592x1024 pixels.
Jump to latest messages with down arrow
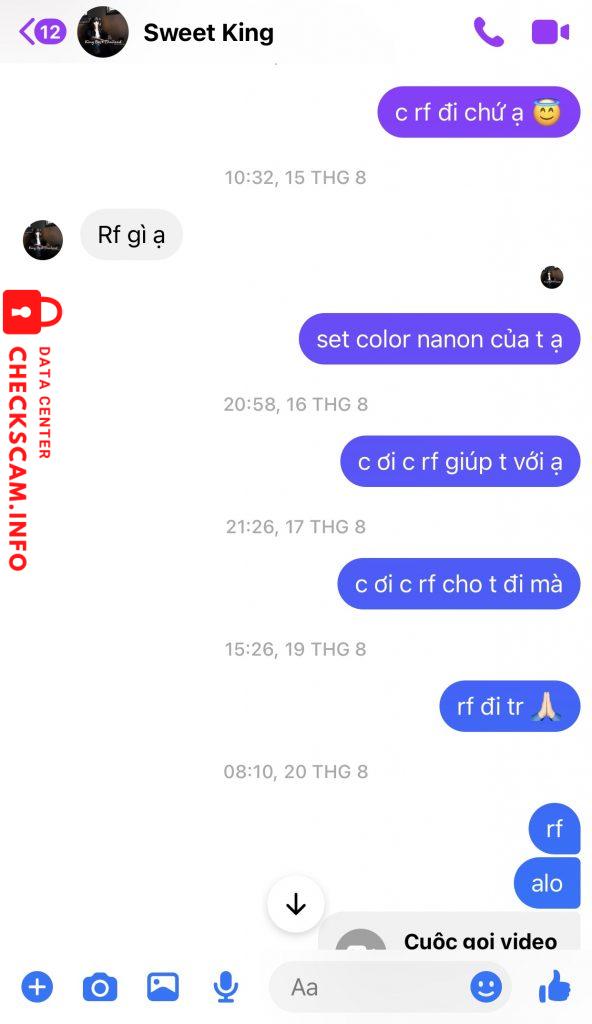click(x=296, y=904)
